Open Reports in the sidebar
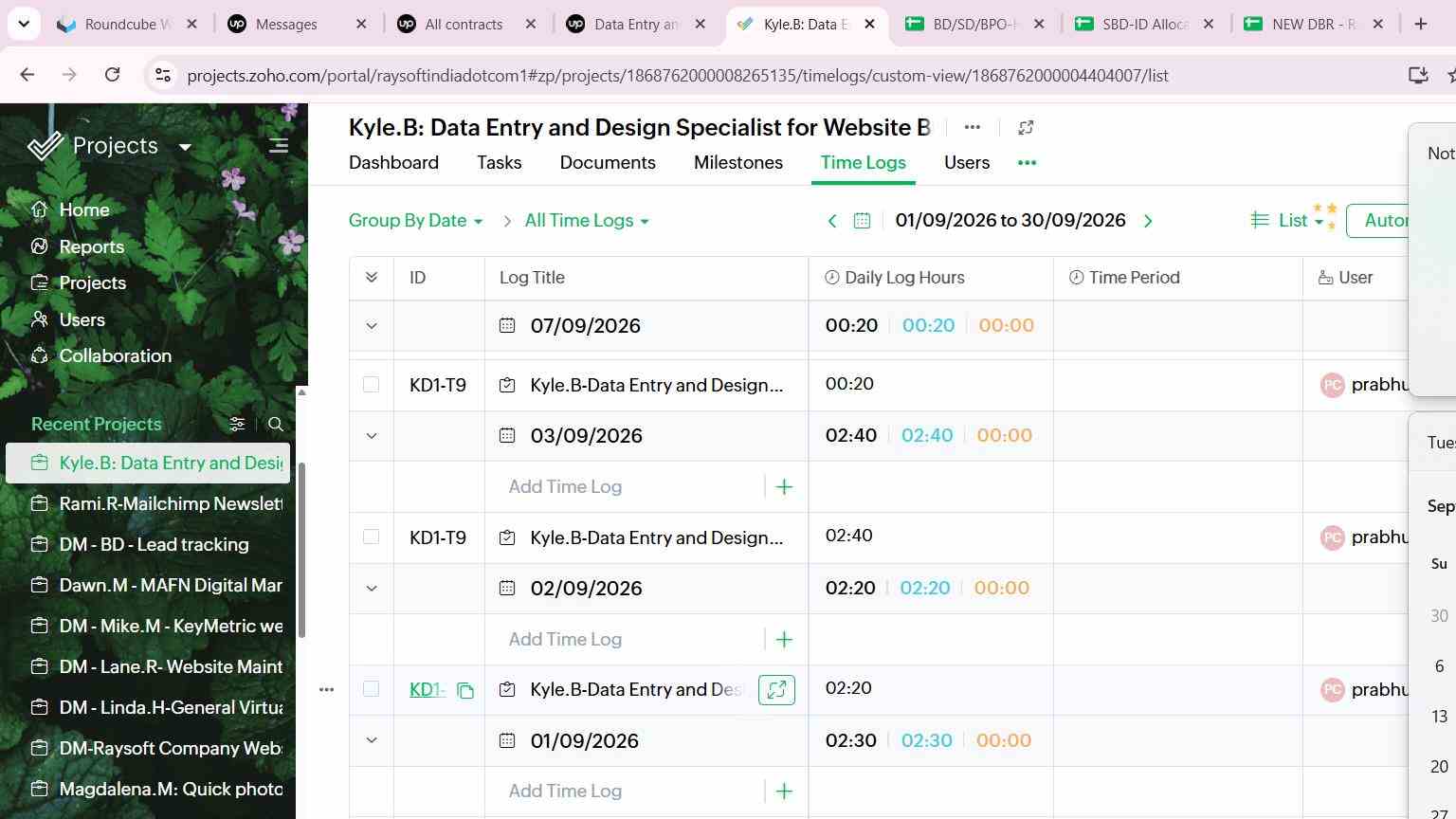This screenshot has height=819, width=1456. tap(91, 246)
